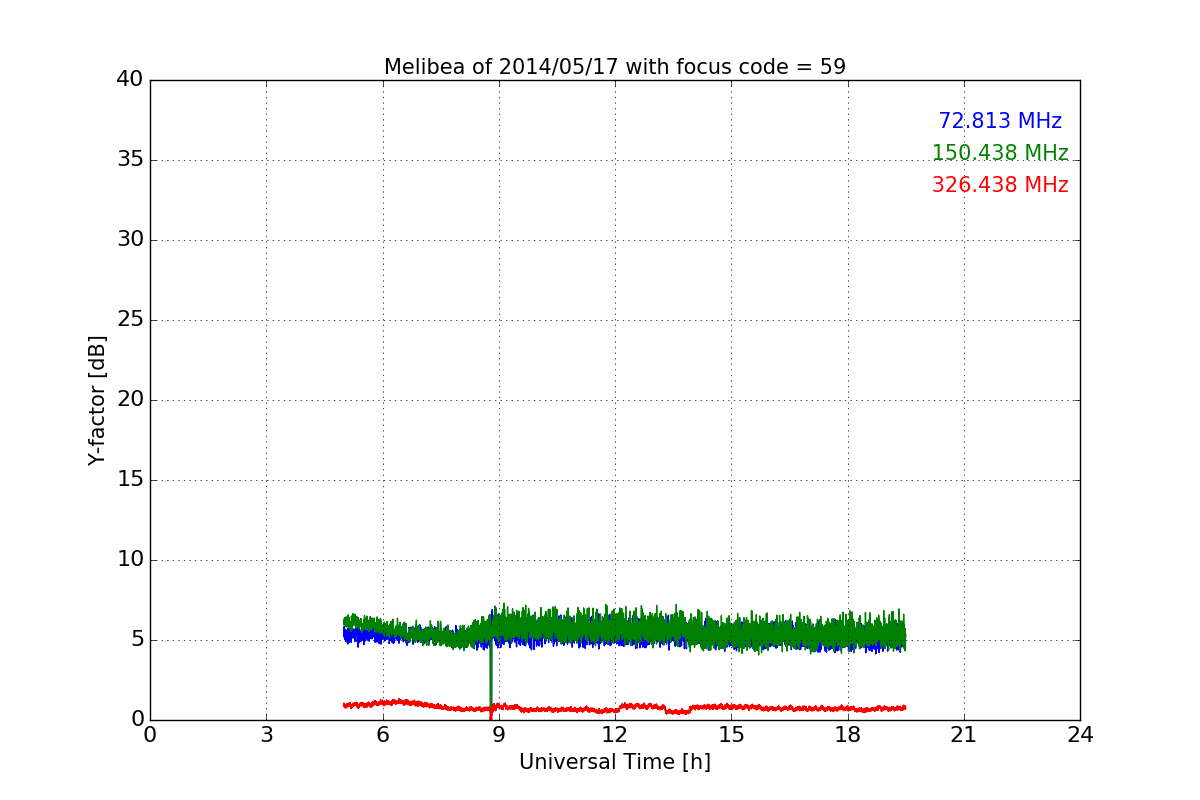Click the Universal Time [h] axis label
Screen dimensions: 1200x800
click(615, 762)
